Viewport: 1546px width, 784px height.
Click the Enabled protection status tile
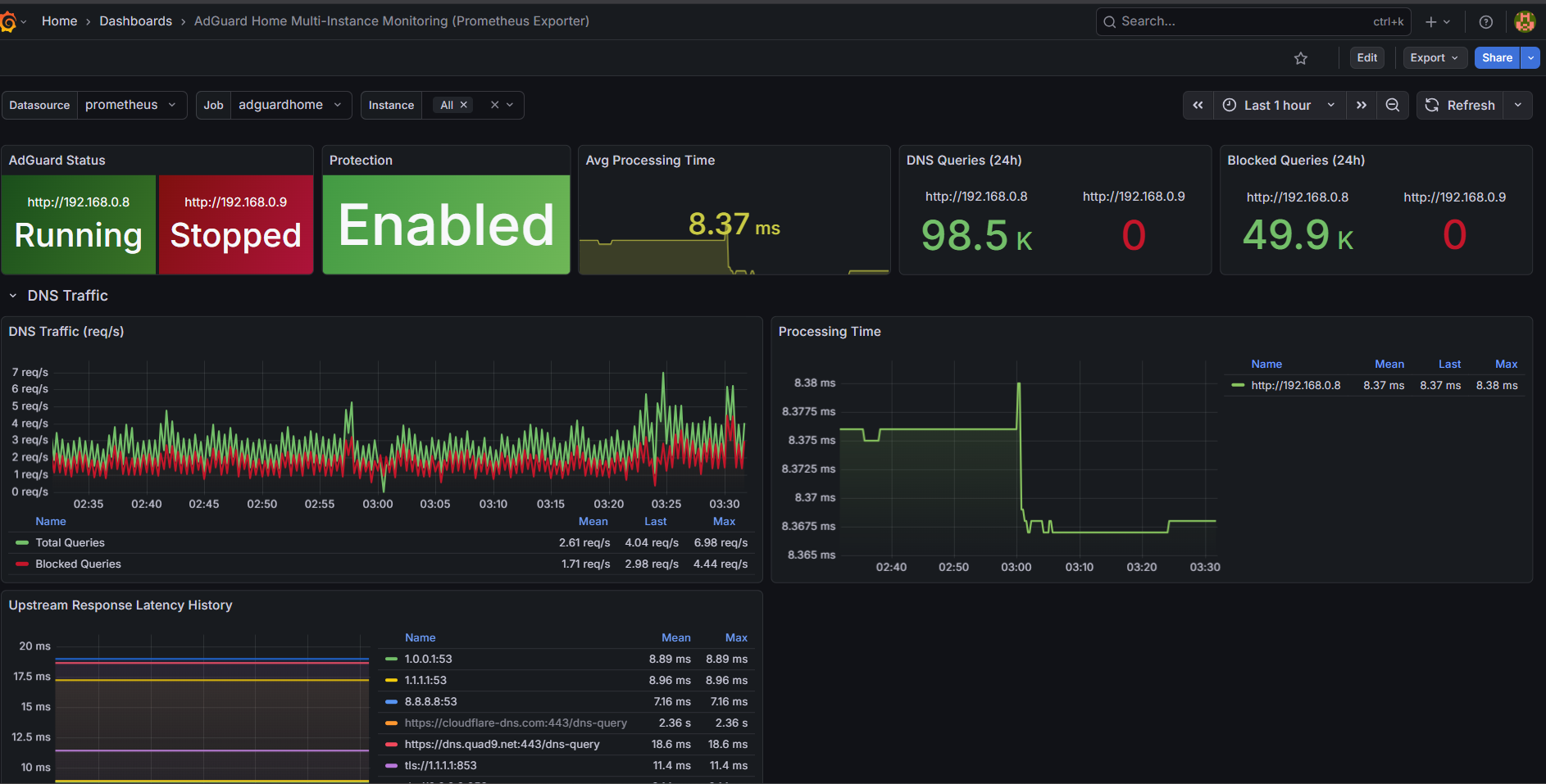pyautogui.click(x=446, y=224)
